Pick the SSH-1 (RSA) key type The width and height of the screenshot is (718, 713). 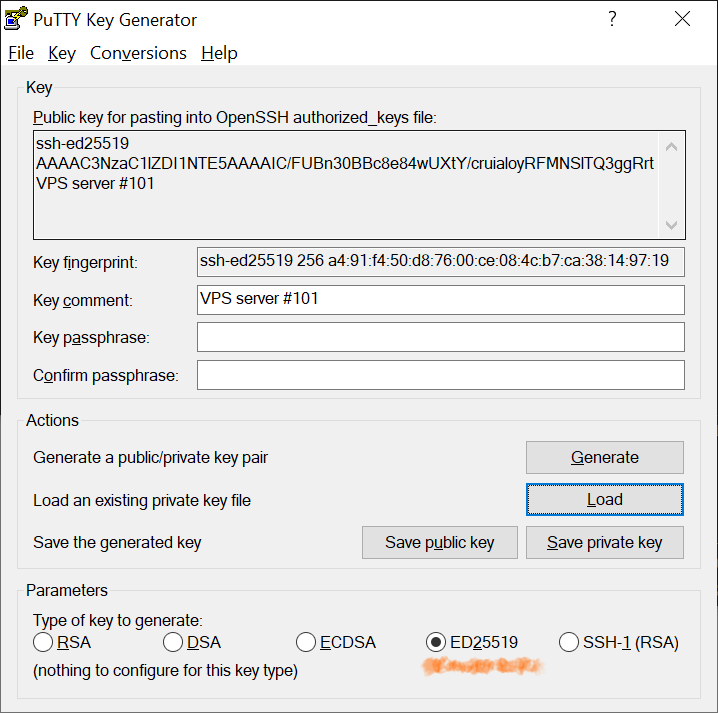(568, 642)
